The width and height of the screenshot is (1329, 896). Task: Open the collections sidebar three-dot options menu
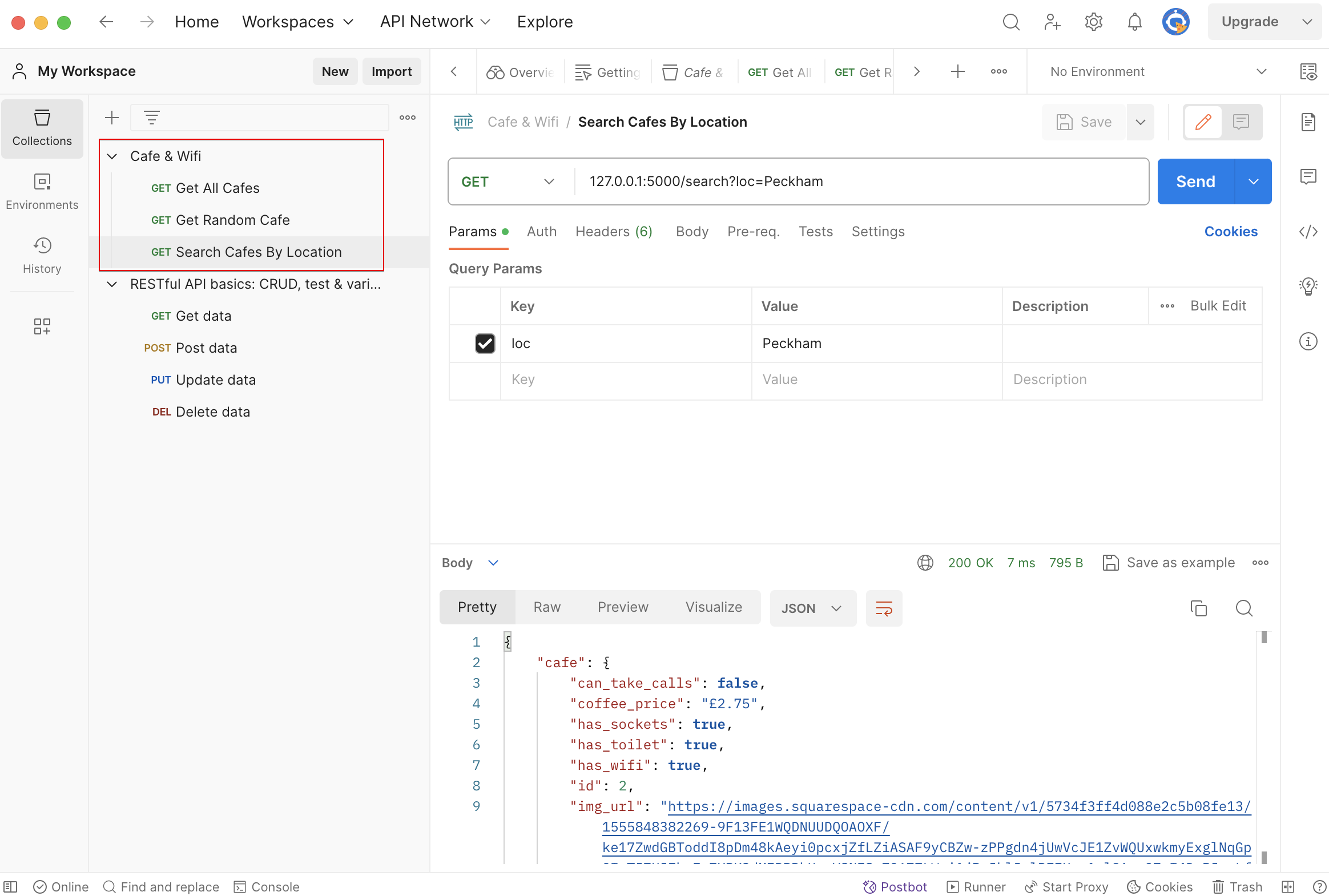click(x=408, y=118)
